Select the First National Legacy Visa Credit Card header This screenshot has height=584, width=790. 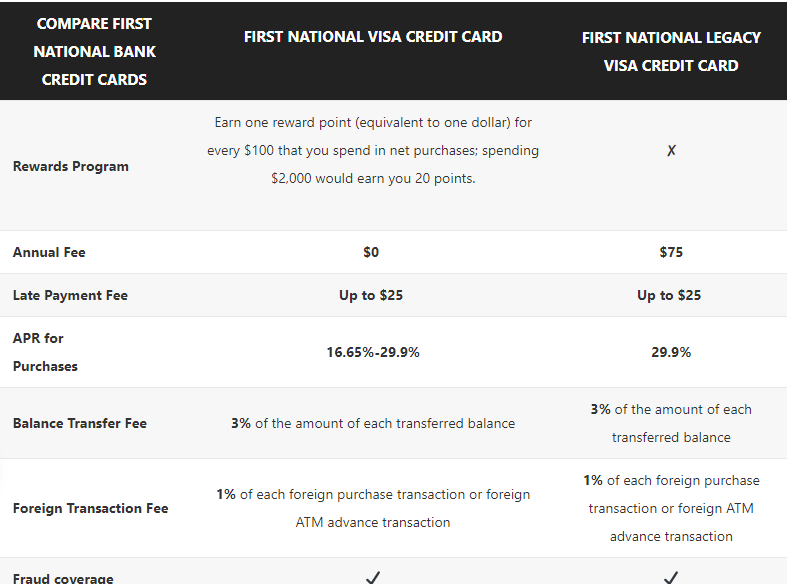pos(671,51)
